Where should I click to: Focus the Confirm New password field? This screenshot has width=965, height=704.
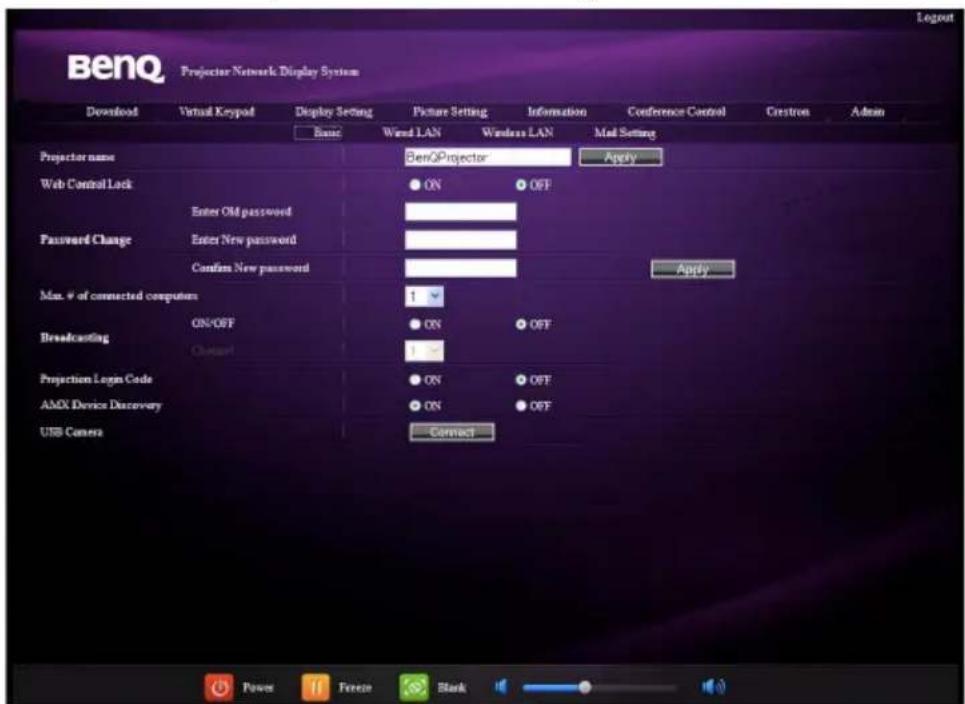(x=460, y=268)
